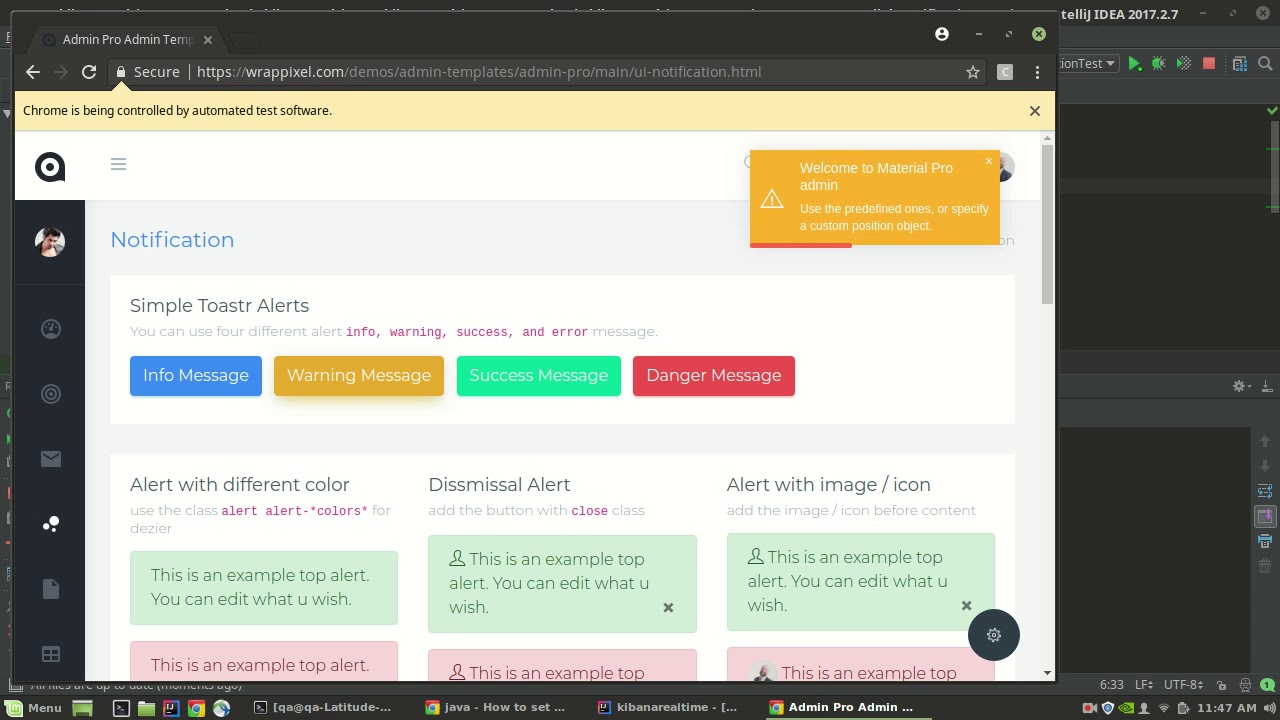Open Project Structure icon in IntelliJ

[x=1240, y=64]
